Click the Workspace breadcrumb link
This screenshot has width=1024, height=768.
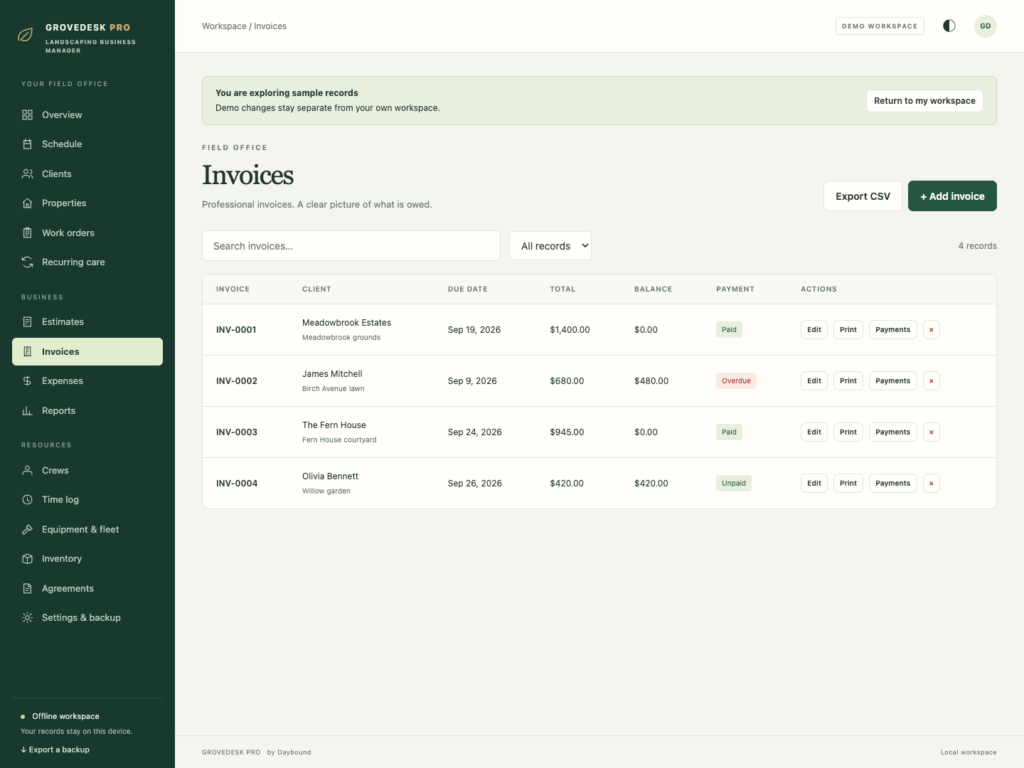point(224,26)
